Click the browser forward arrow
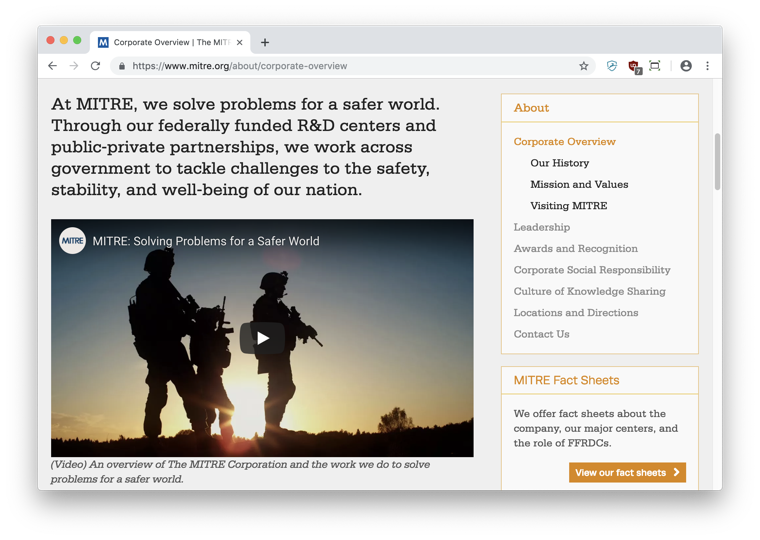Image resolution: width=760 pixels, height=540 pixels. (74, 66)
